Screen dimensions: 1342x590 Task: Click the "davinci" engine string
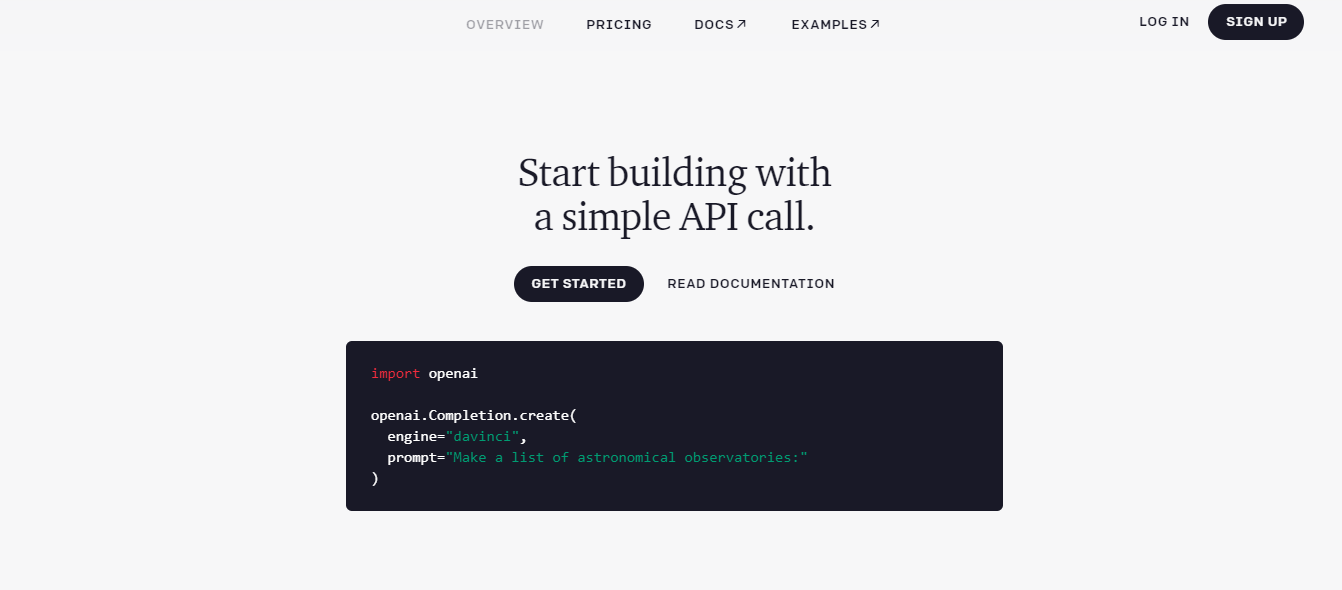(482, 436)
